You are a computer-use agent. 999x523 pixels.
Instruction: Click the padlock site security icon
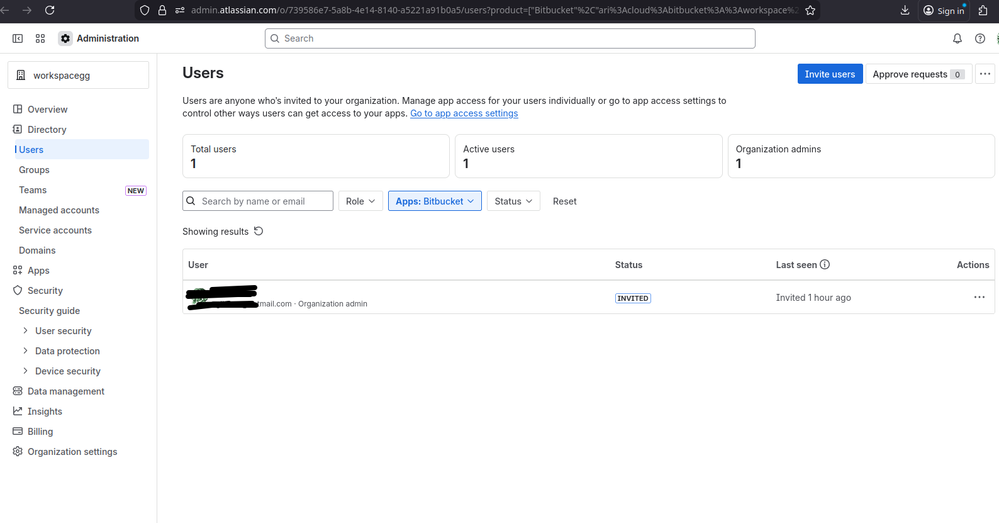click(x=162, y=10)
